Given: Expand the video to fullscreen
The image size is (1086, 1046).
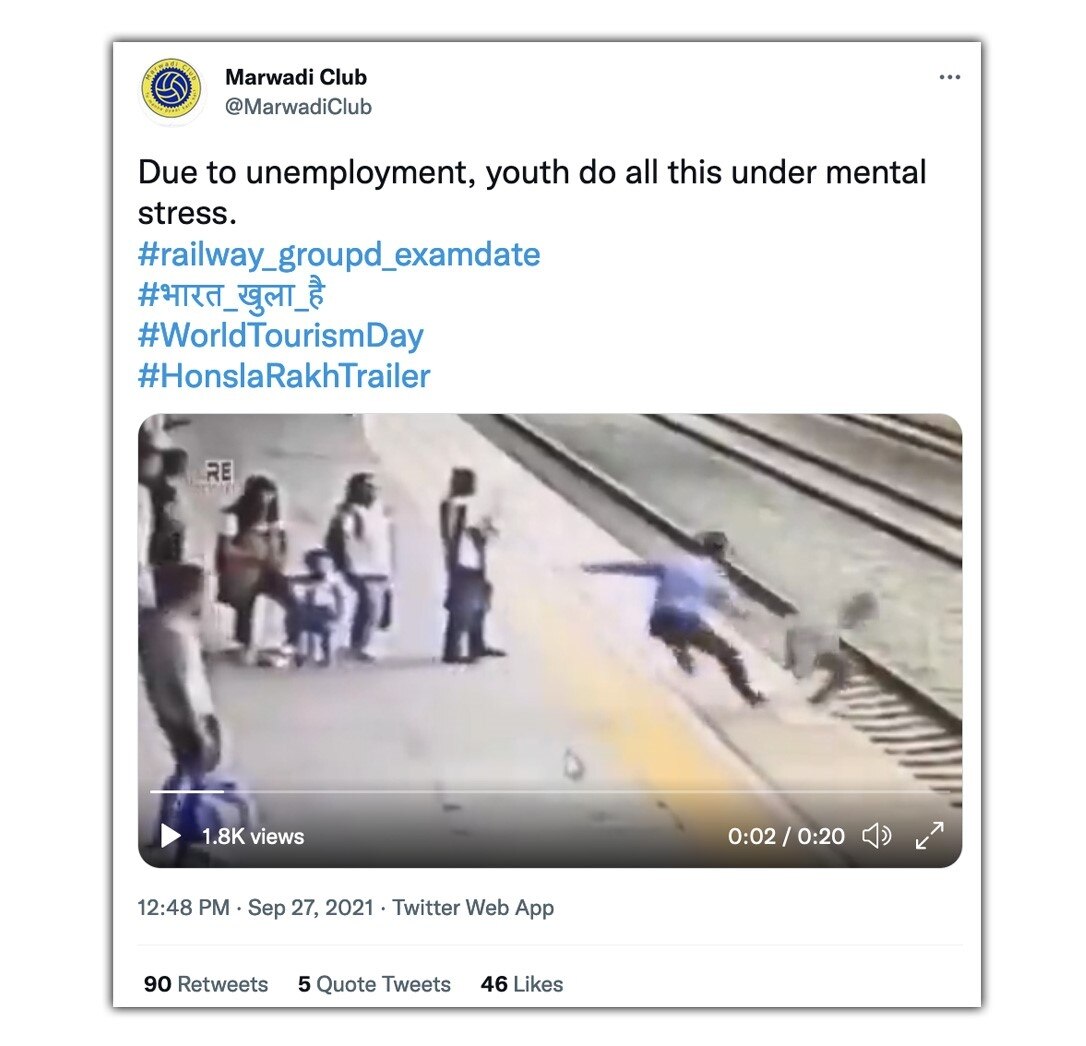Looking at the screenshot, I should (929, 835).
